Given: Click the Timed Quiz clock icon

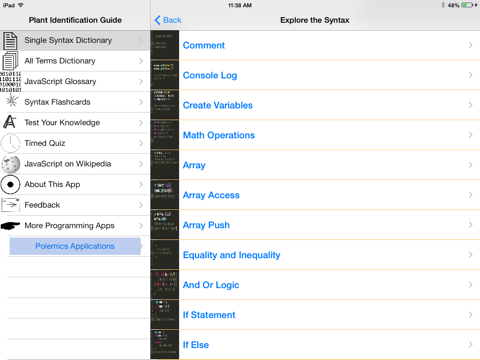Looking at the screenshot, I should coord(10,143).
